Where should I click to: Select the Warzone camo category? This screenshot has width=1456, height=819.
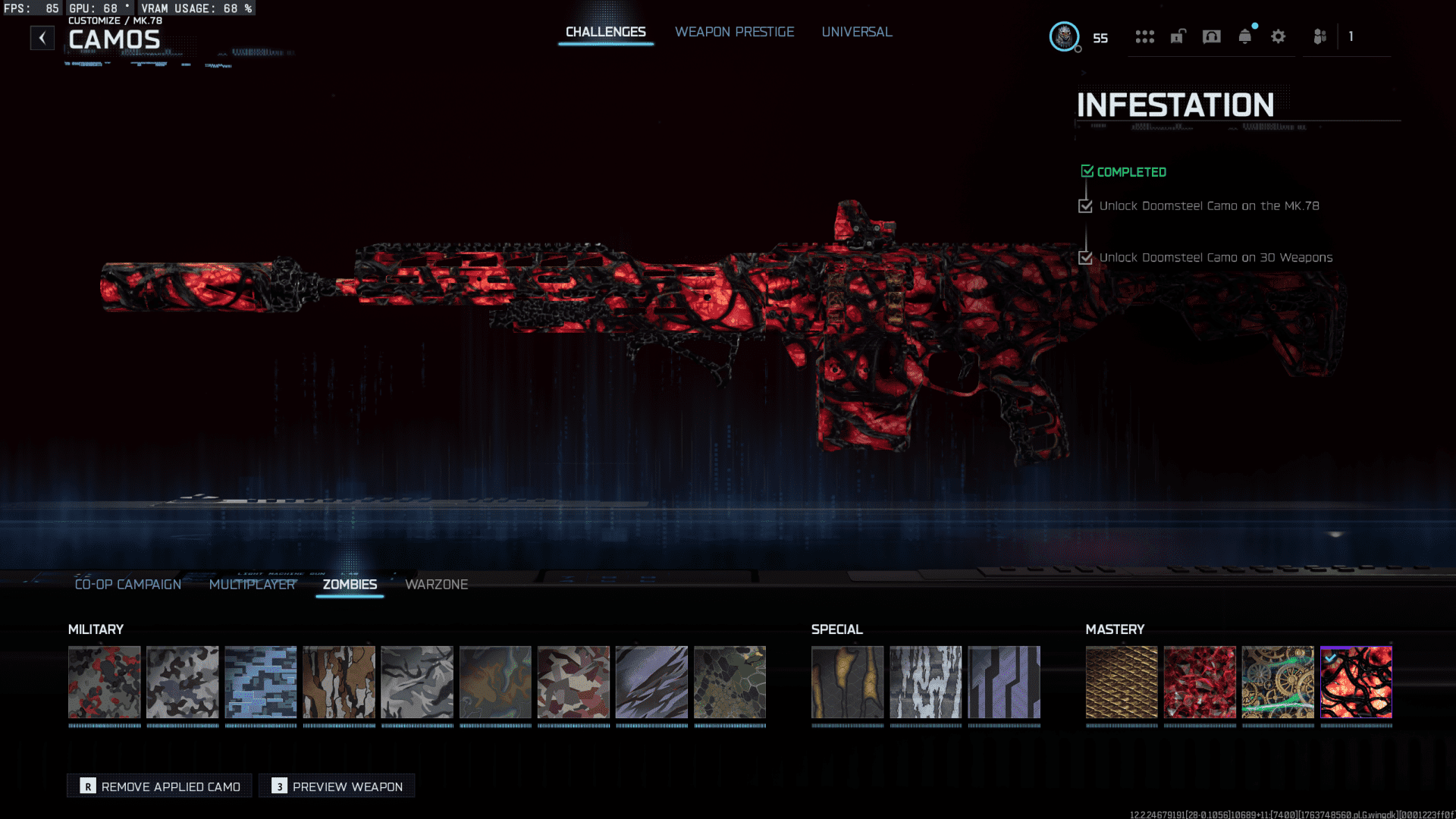(x=436, y=585)
